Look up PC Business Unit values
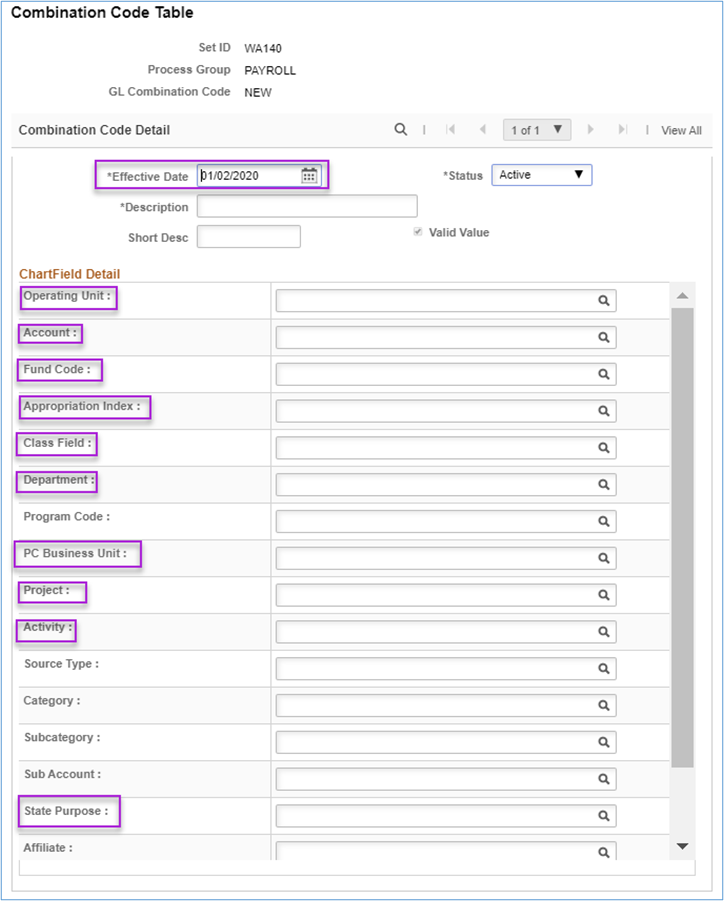The height and width of the screenshot is (901, 724). (603, 558)
